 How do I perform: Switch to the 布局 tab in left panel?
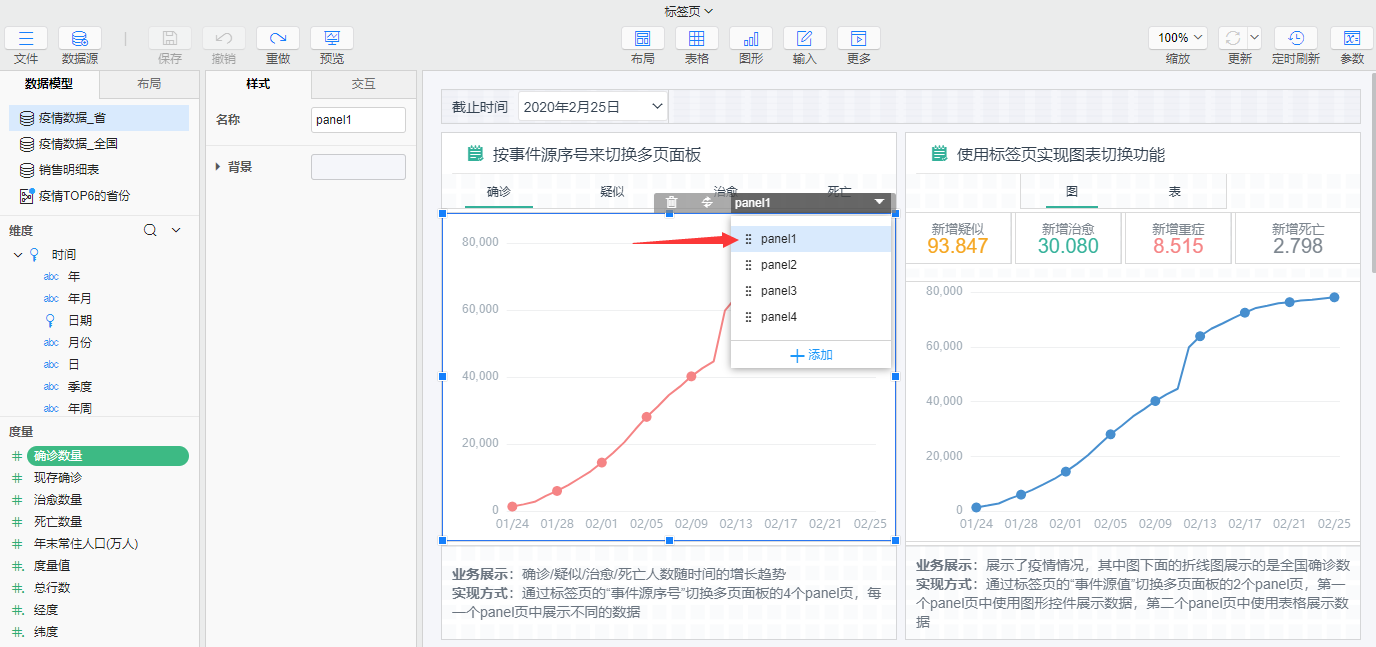click(149, 84)
